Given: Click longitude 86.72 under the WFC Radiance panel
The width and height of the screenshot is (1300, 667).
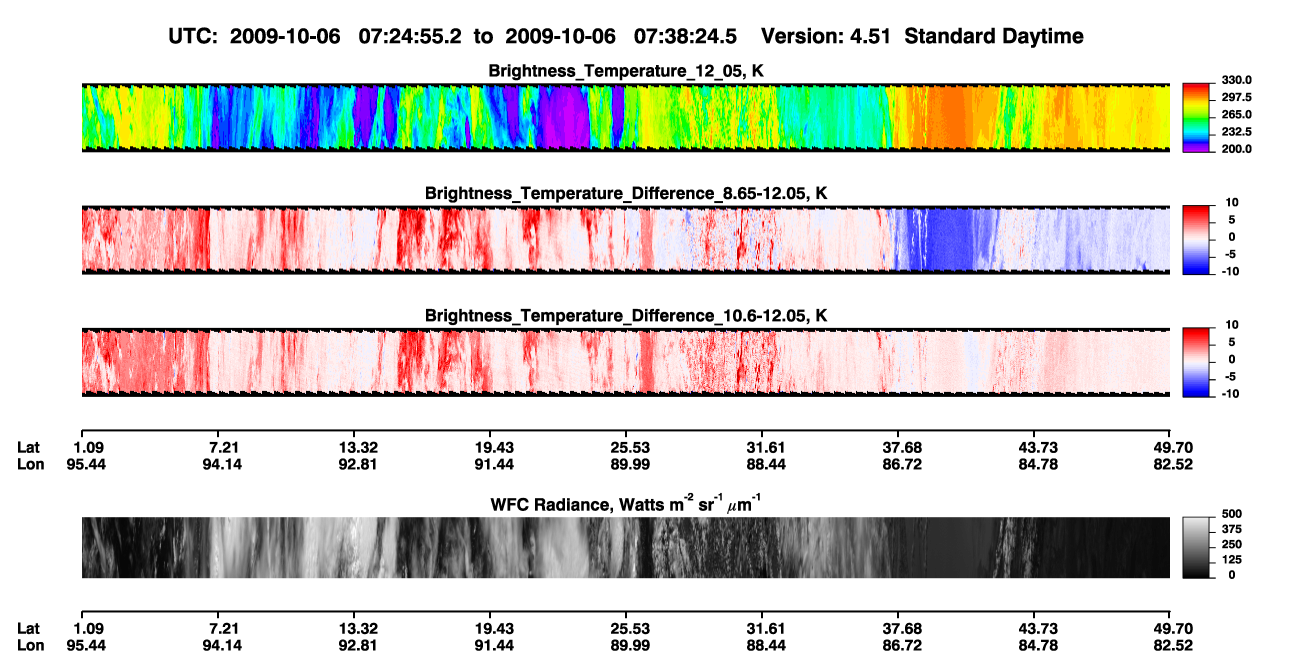Looking at the screenshot, I should pyautogui.click(x=904, y=645).
